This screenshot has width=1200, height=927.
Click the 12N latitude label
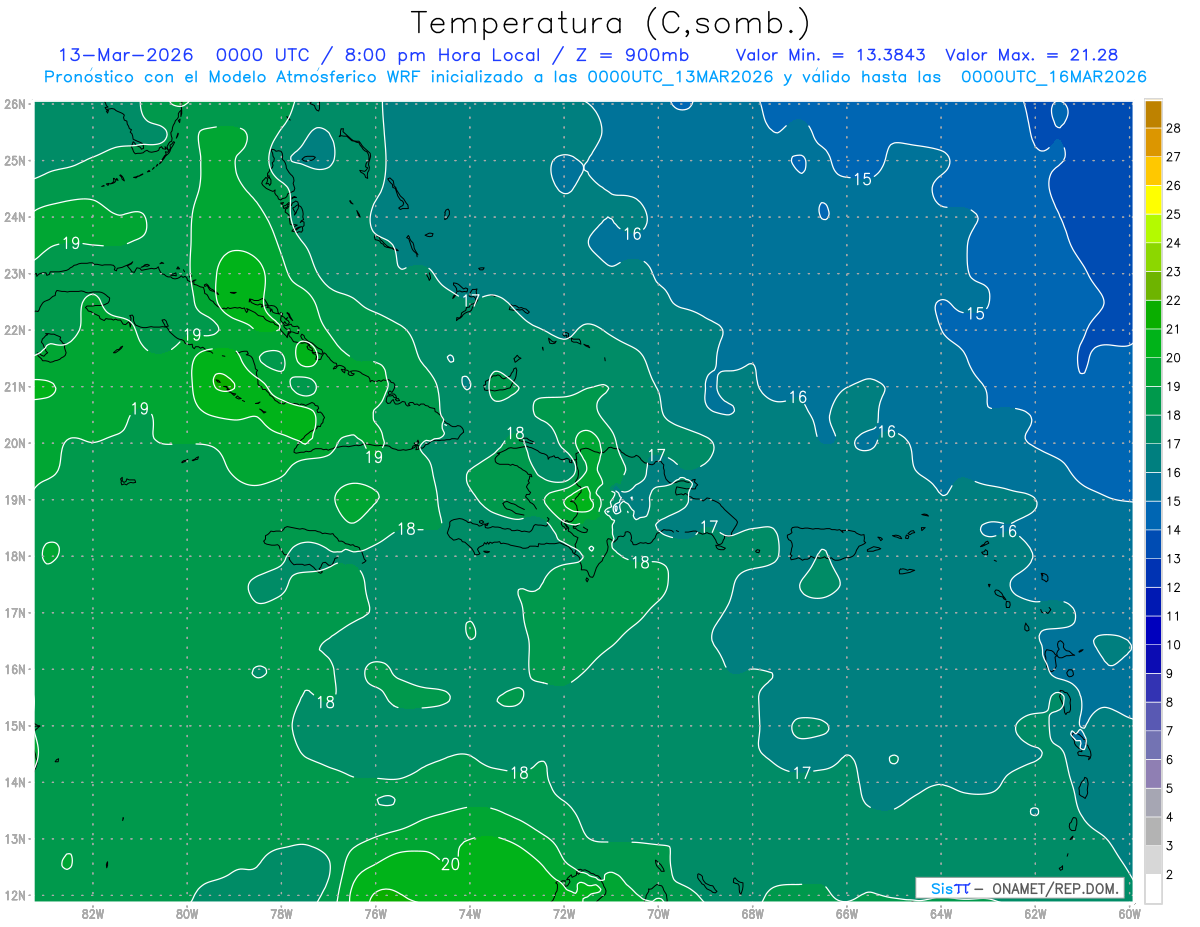click(x=14, y=895)
